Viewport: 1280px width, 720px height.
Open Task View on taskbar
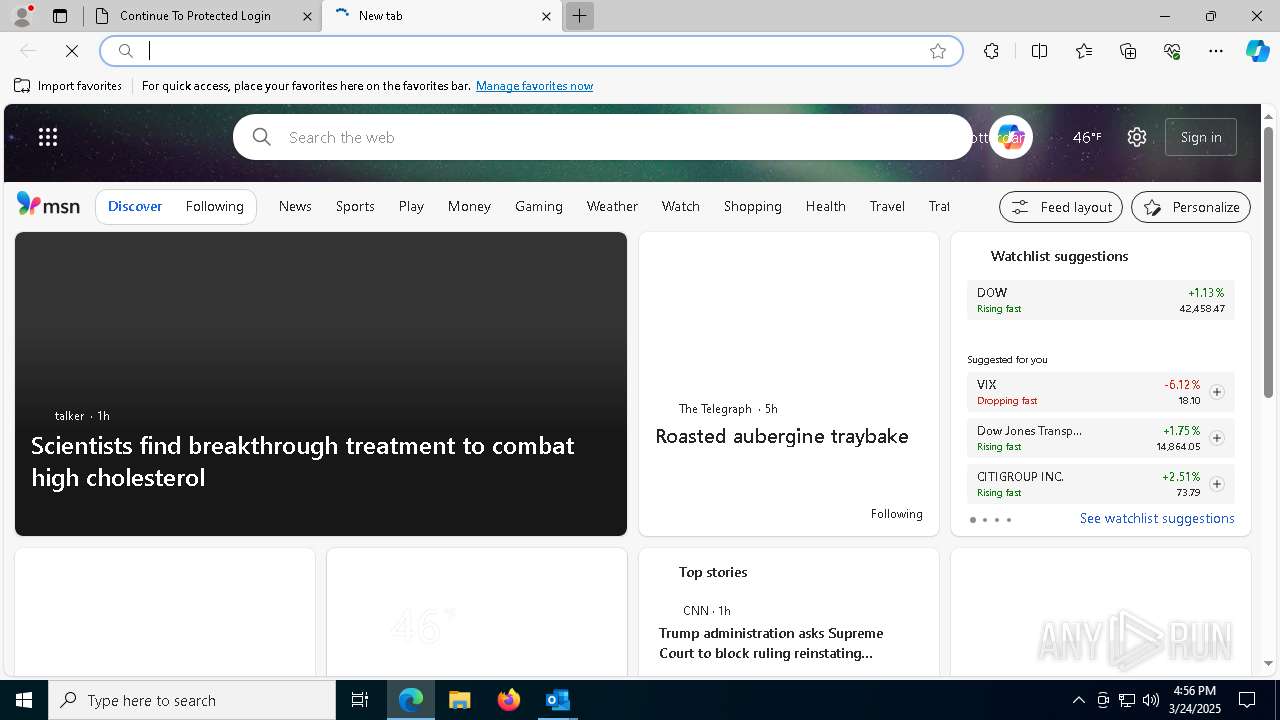pyautogui.click(x=360, y=700)
